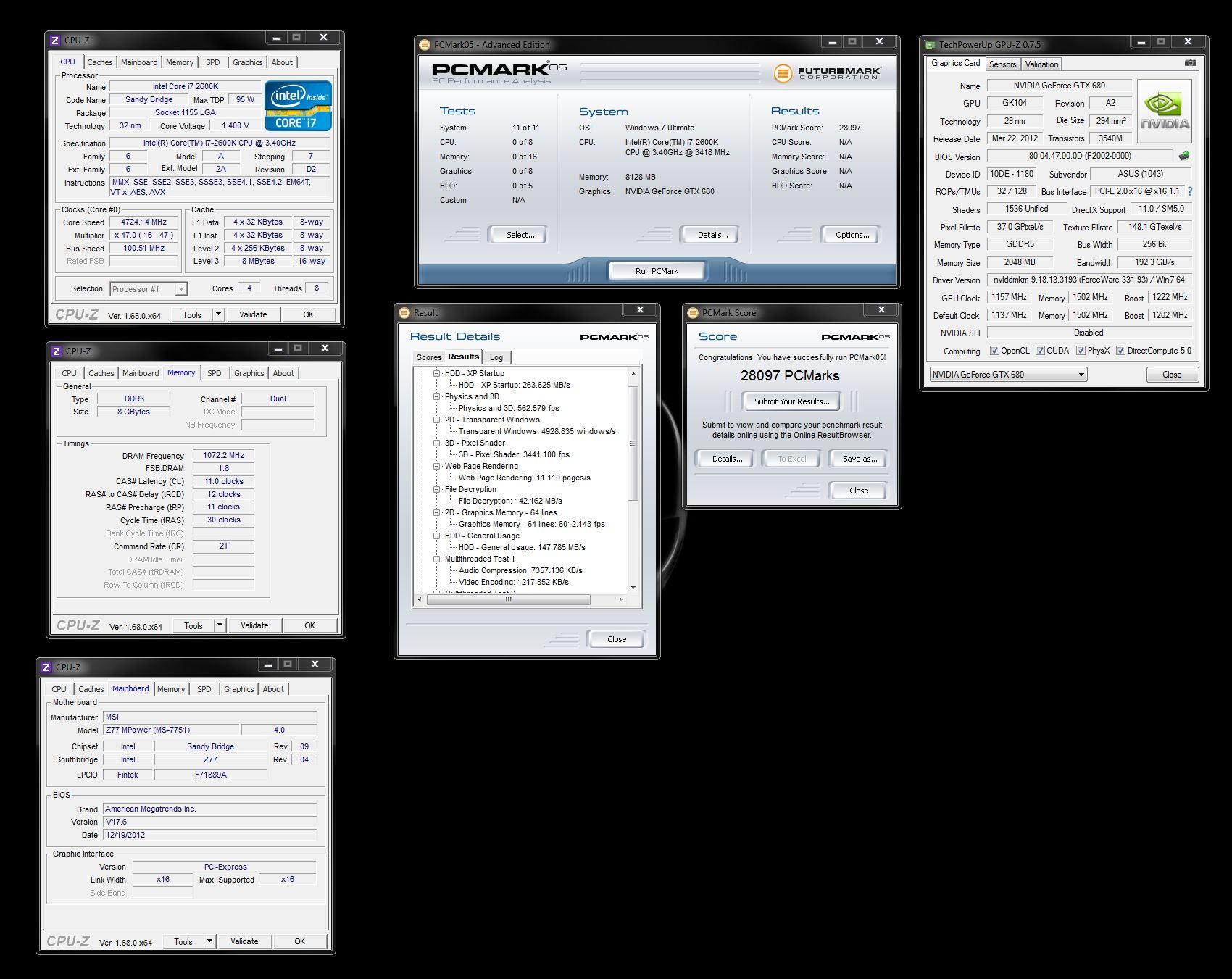
Task: Click the Core Speed 4724.14 MHz field
Action: click(x=145, y=222)
